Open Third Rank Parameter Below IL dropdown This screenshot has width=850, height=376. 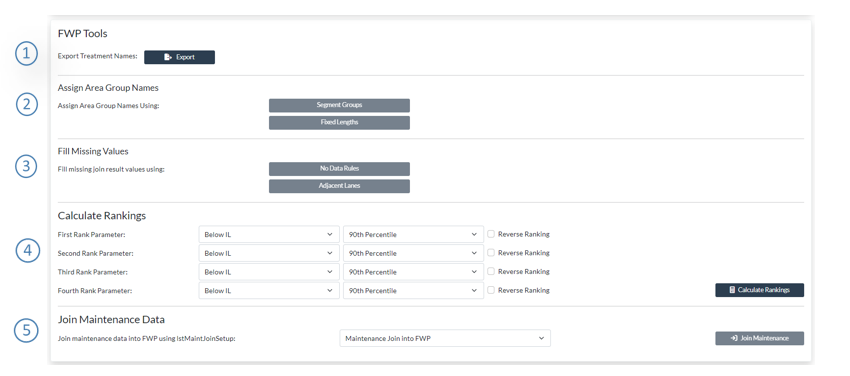269,271
